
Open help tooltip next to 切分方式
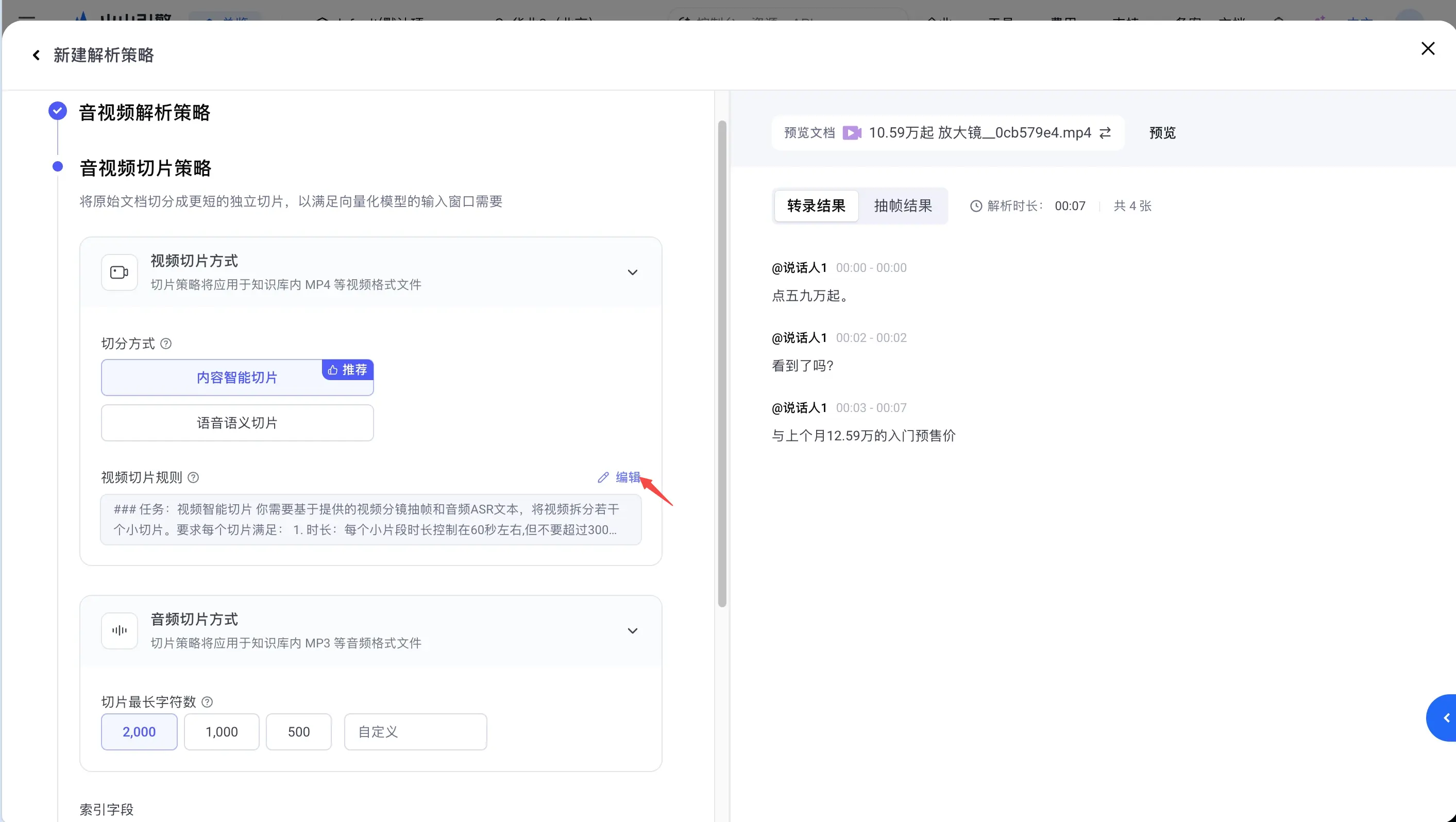[x=165, y=344]
